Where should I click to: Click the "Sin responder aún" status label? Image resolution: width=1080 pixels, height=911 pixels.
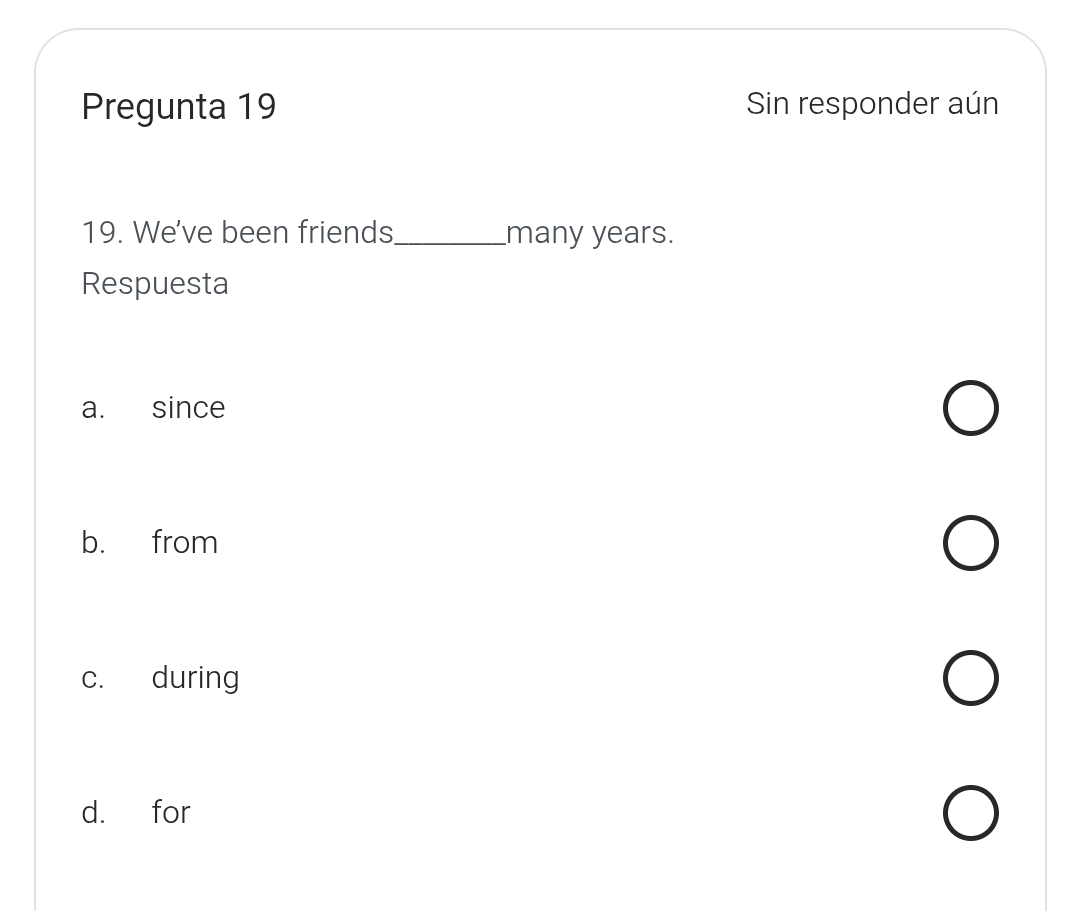click(871, 104)
